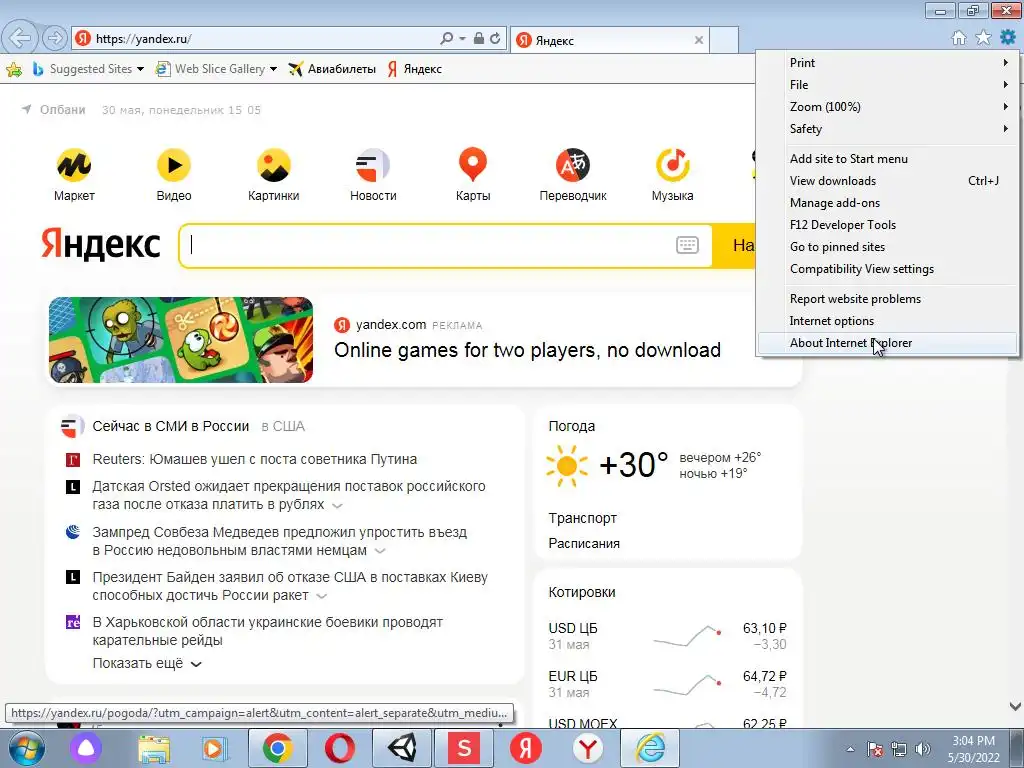Open Яндекс favorites bar link
The height and width of the screenshot is (768, 1024).
(x=415, y=69)
